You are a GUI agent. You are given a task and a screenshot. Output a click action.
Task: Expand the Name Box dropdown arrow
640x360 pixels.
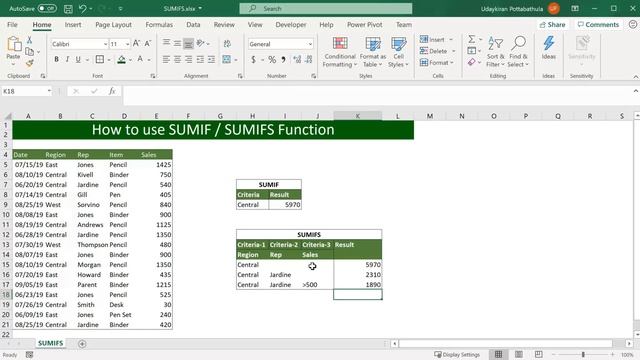49,91
